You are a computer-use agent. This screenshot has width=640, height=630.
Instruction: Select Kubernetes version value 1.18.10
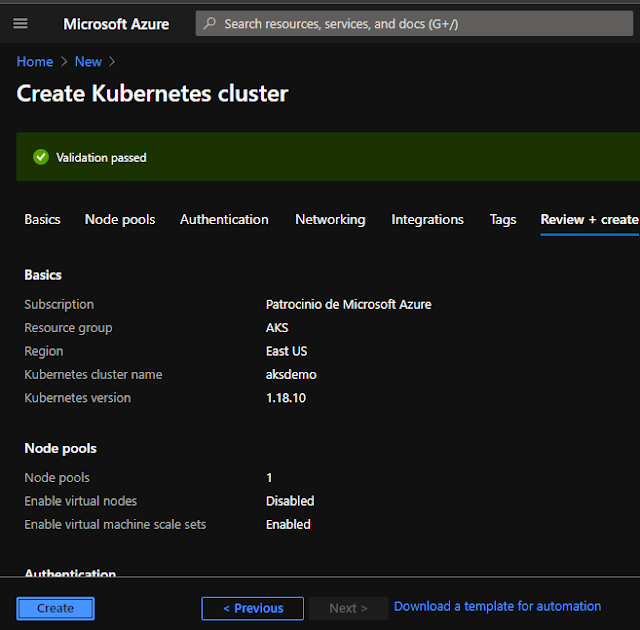(x=286, y=398)
